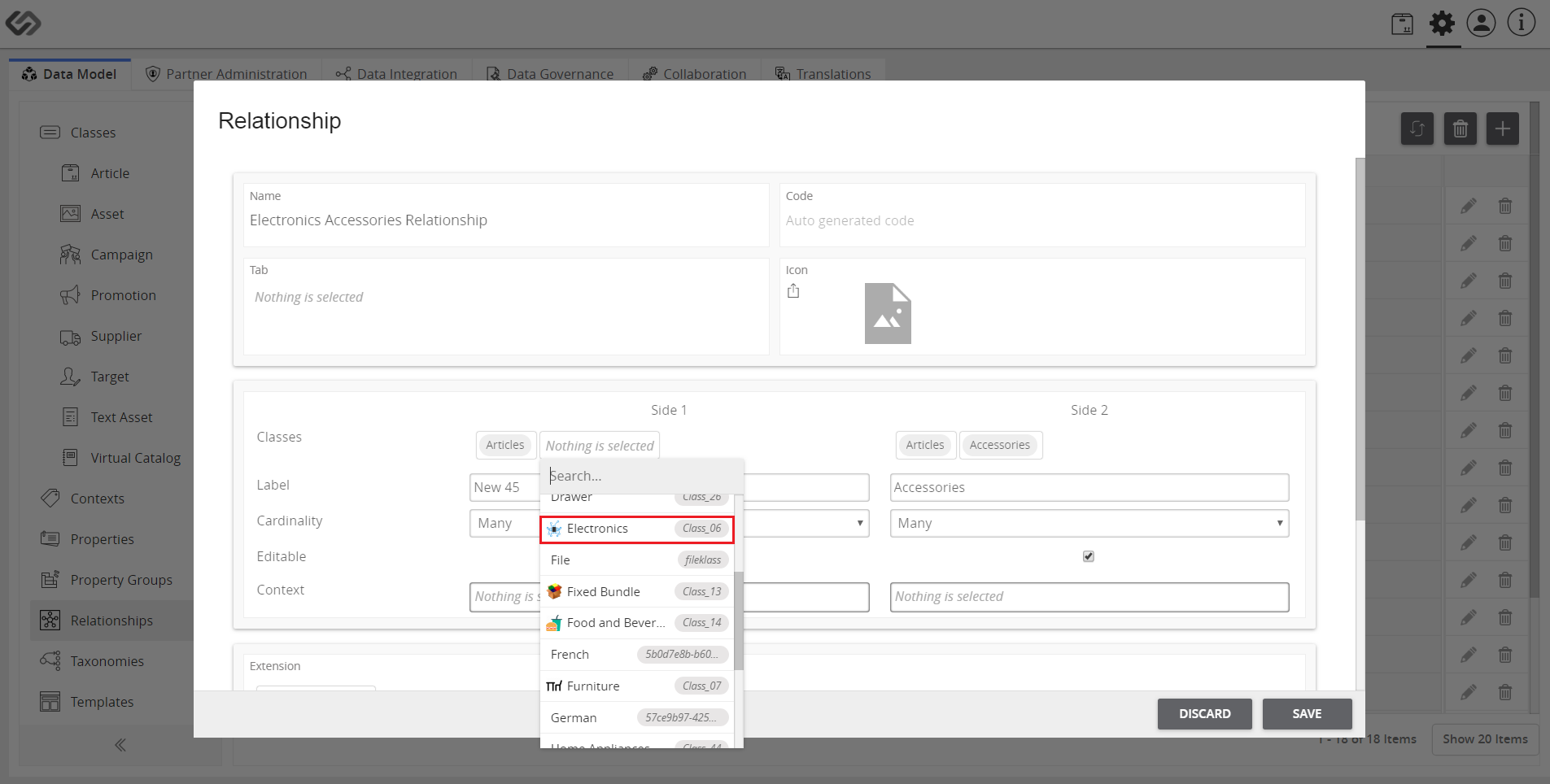
Task: Open the user profile icon
Action: 1481,23
